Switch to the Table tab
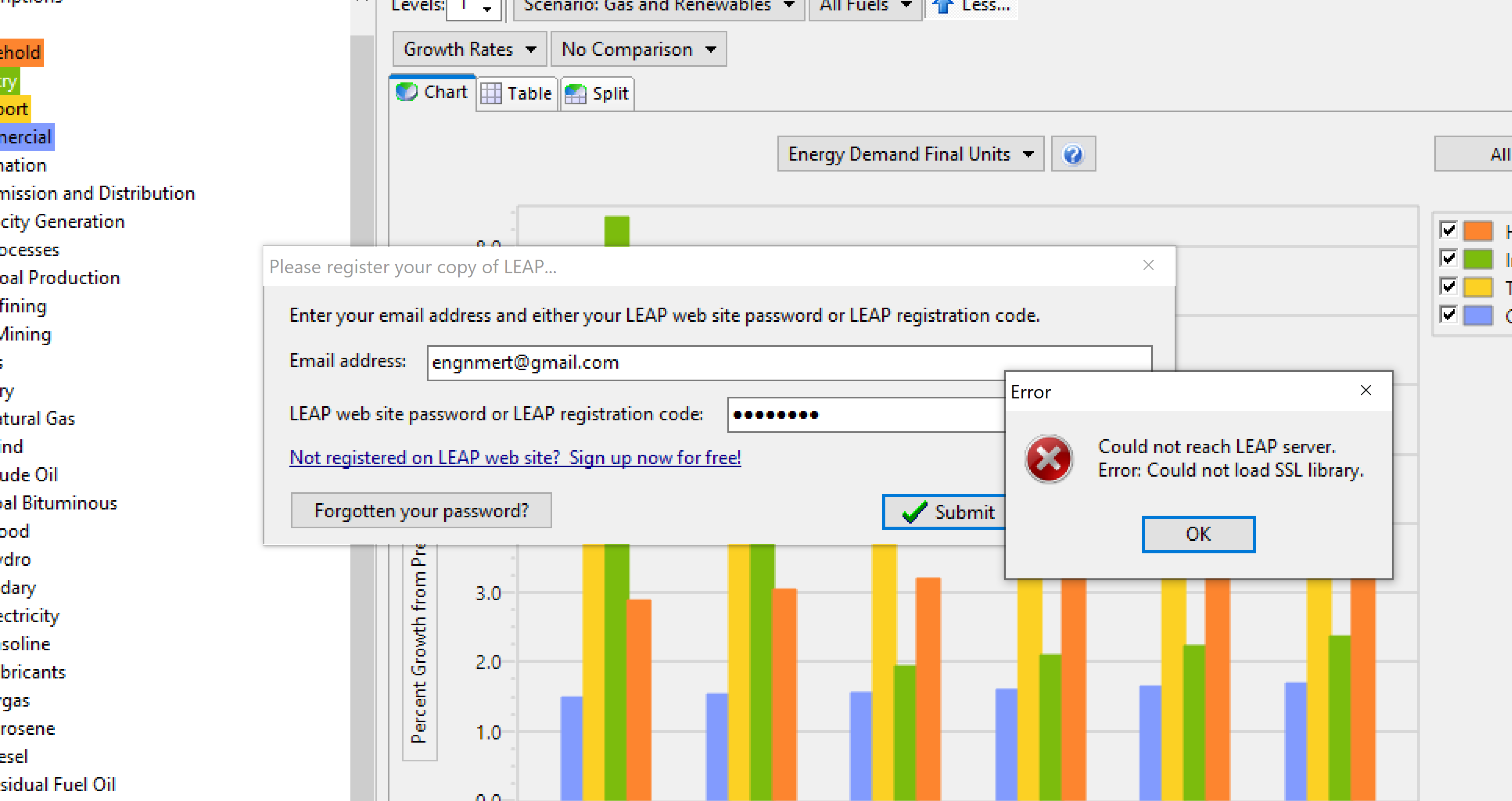The width and height of the screenshot is (1512, 801). tap(517, 93)
